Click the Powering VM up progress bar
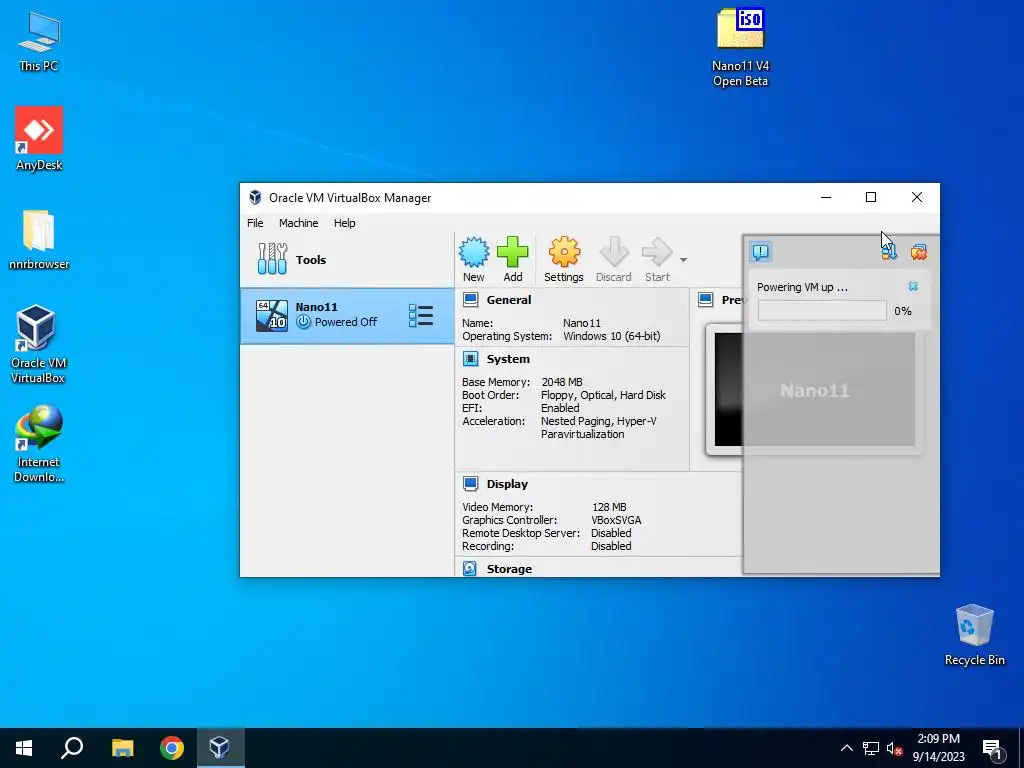Image resolution: width=1024 pixels, height=768 pixels. coord(822,311)
